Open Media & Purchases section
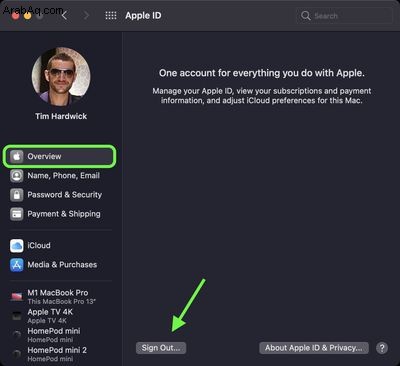This screenshot has height=366, width=400. tap(60, 265)
